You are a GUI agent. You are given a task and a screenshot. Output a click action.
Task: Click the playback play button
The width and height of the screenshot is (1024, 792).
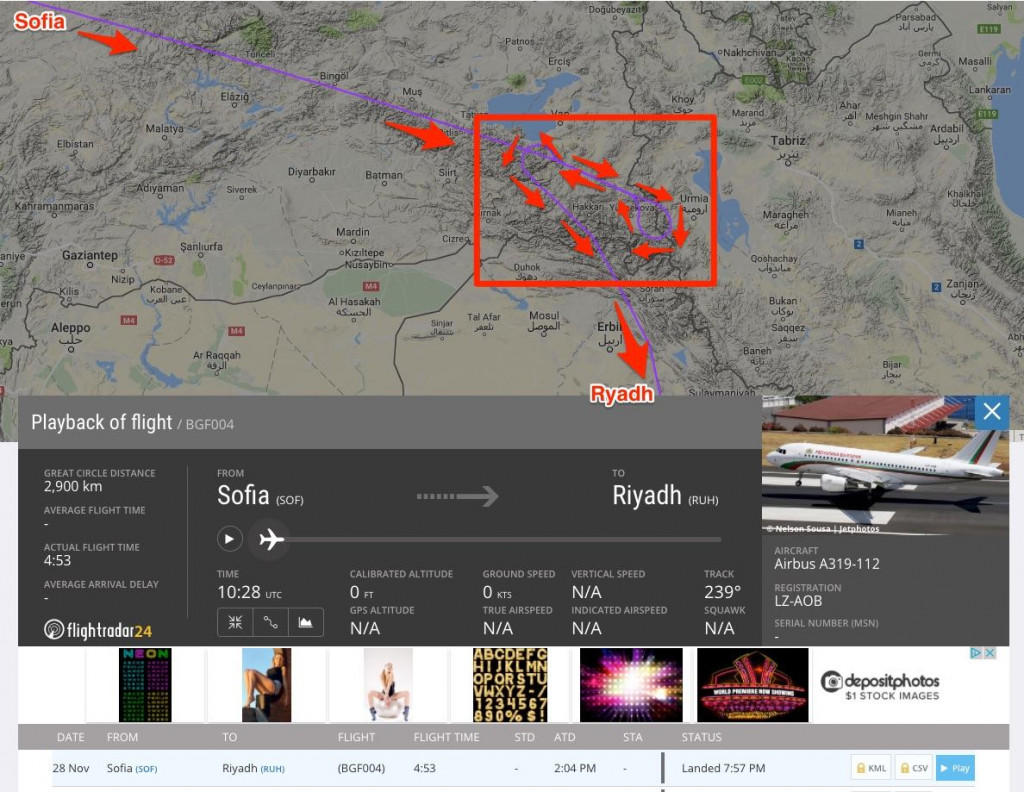(x=229, y=539)
